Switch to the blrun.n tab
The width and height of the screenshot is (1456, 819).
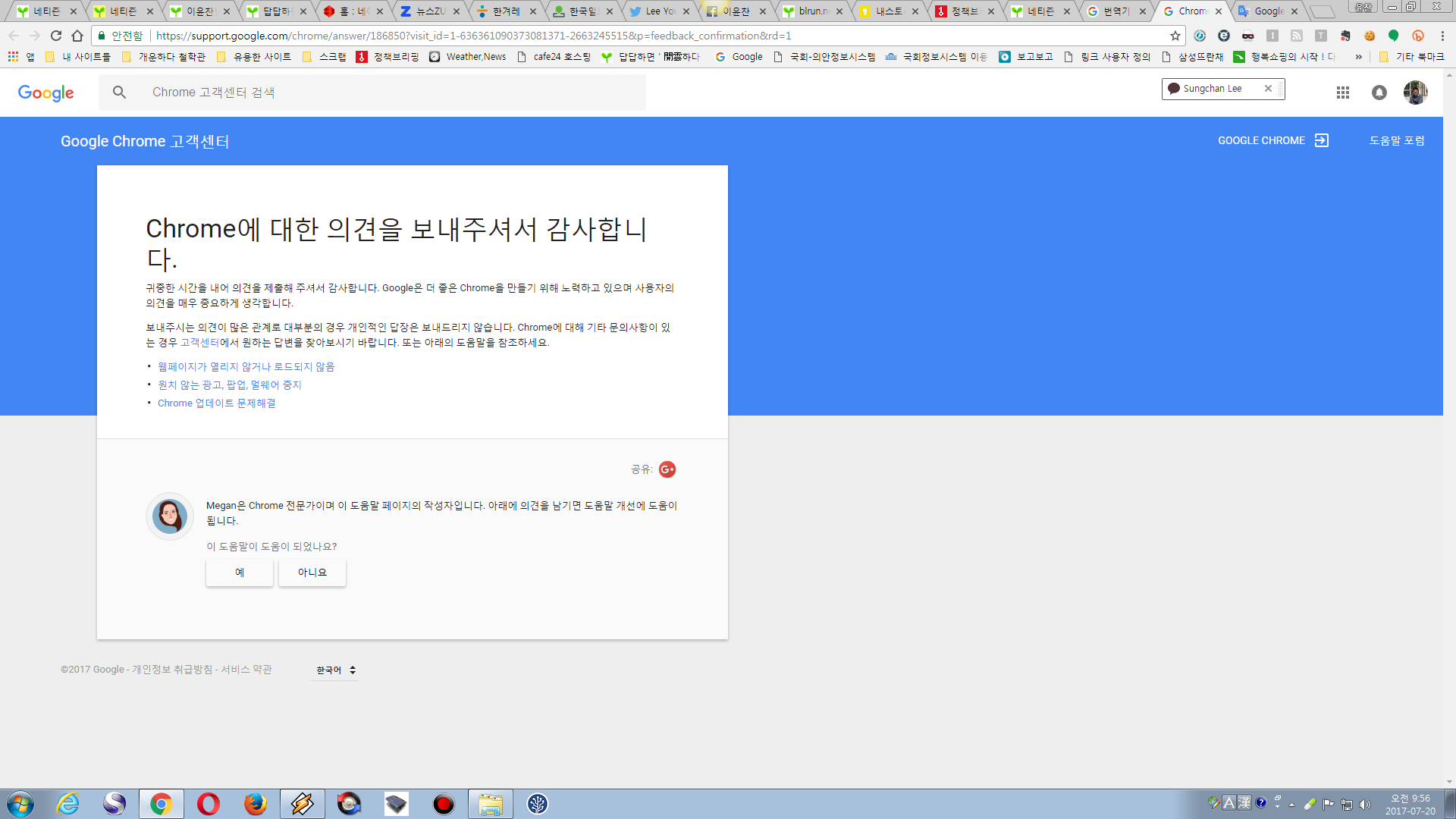tap(812, 11)
